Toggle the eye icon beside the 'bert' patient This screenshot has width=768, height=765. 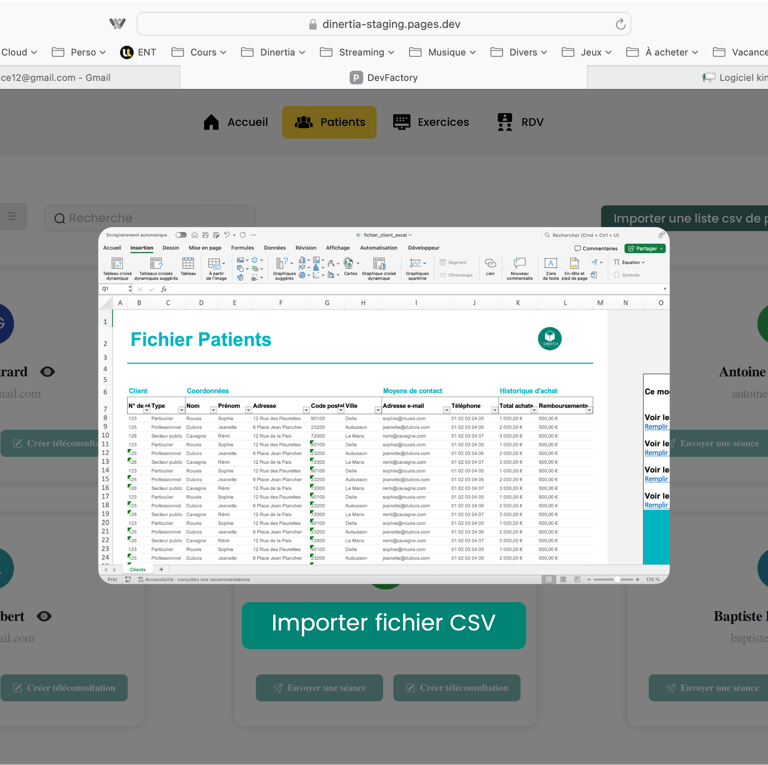point(44,616)
